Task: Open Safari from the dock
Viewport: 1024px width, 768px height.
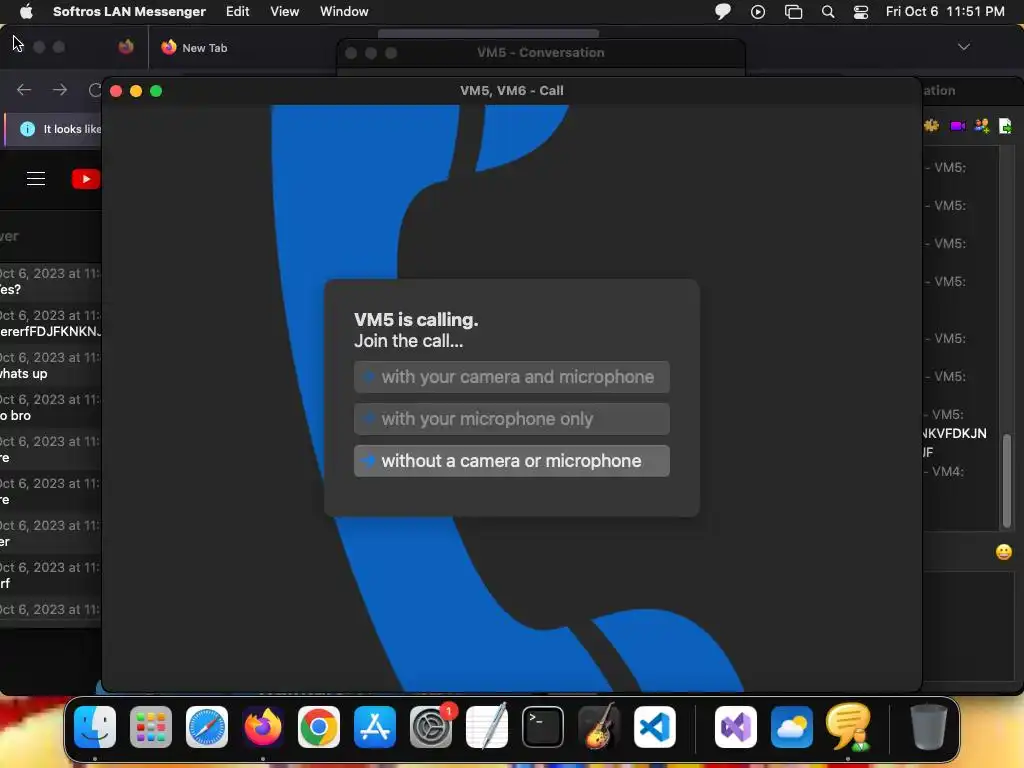Action: [207, 727]
